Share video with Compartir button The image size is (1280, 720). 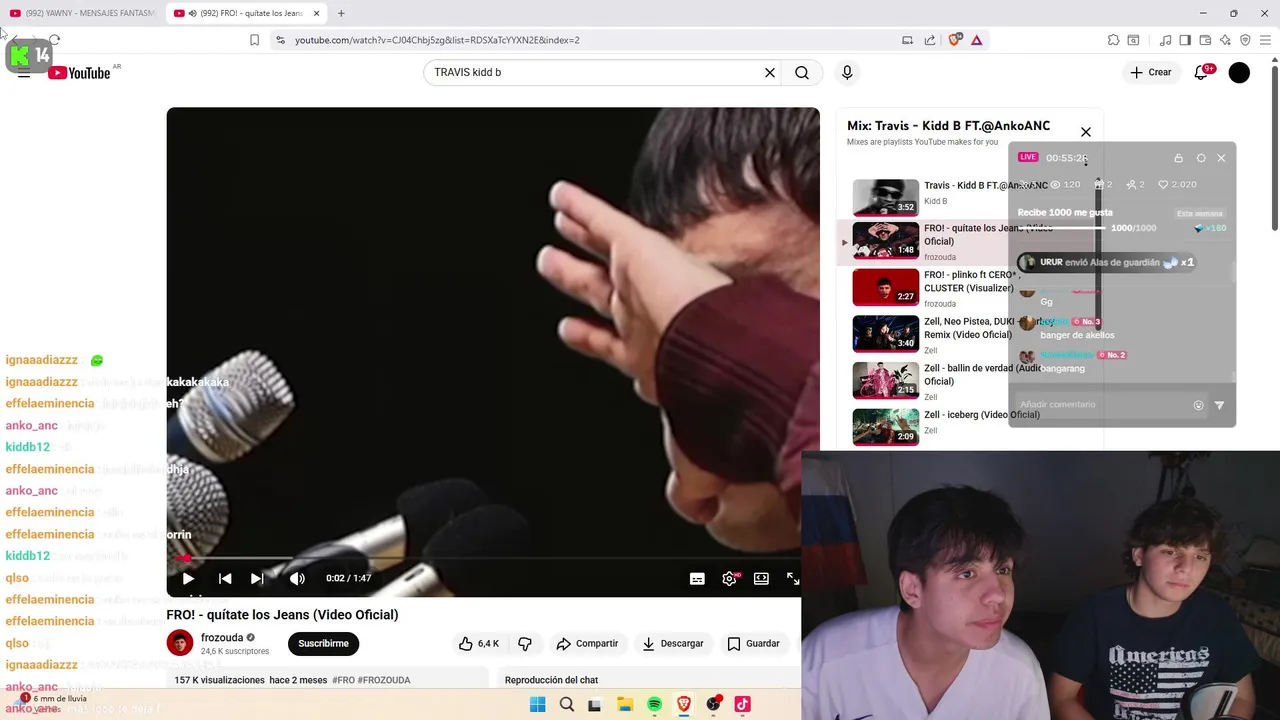click(588, 643)
